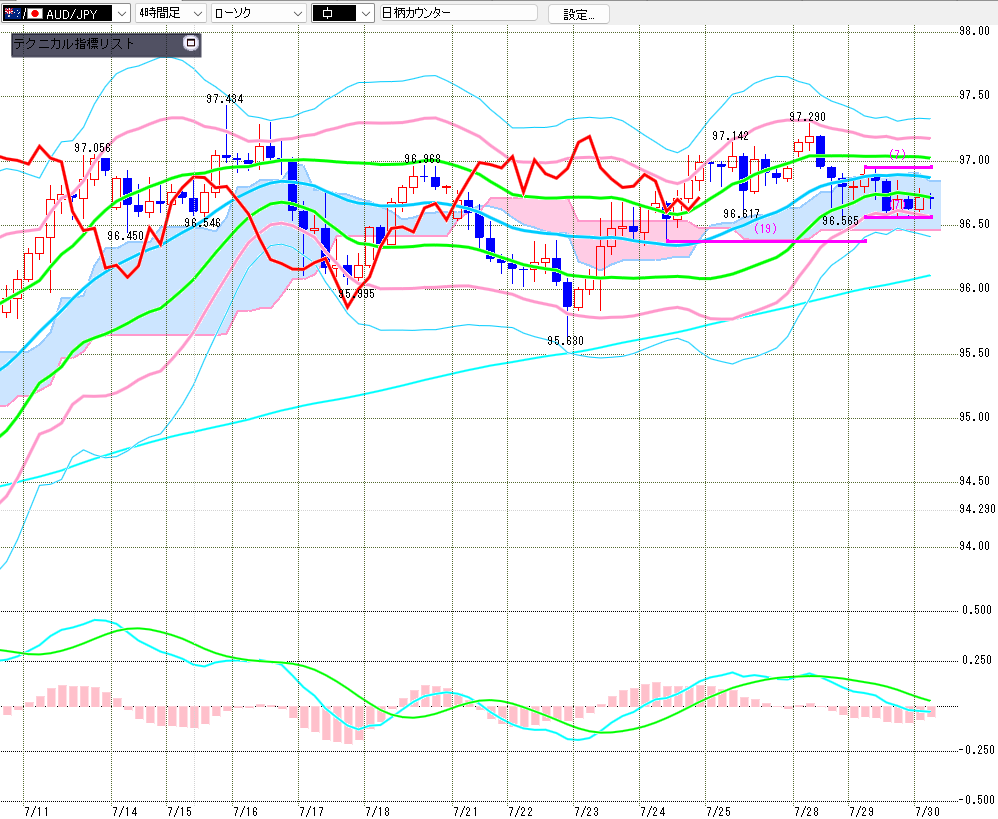Screen dimensions: 998x819
Task: Open the 4時間足 timeframe dropdown
Action: 171,13
